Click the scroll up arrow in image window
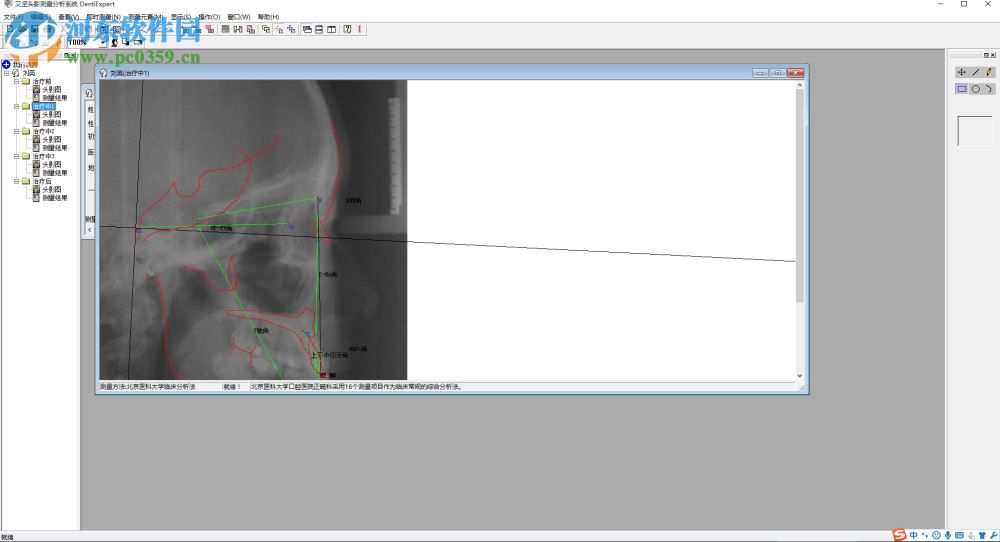The height and width of the screenshot is (542, 1000). click(x=800, y=85)
